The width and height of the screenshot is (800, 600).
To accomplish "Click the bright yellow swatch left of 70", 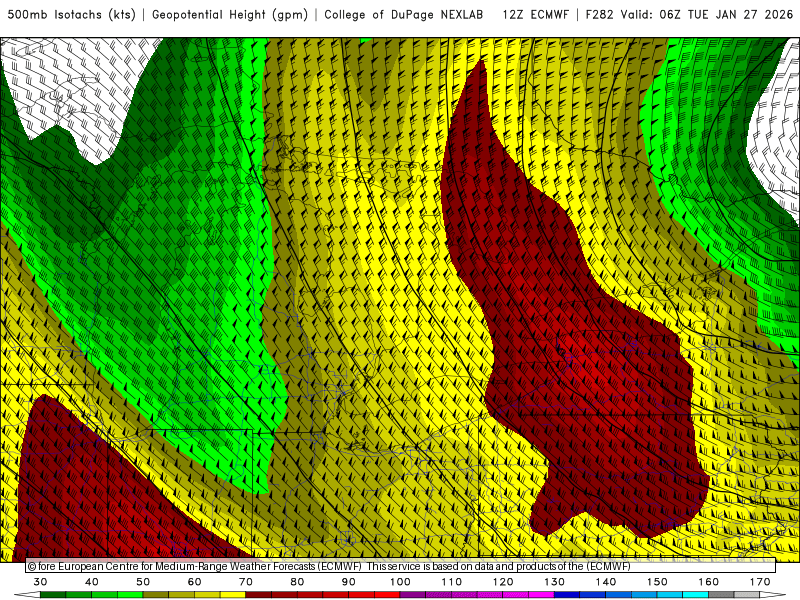I will [233, 595].
